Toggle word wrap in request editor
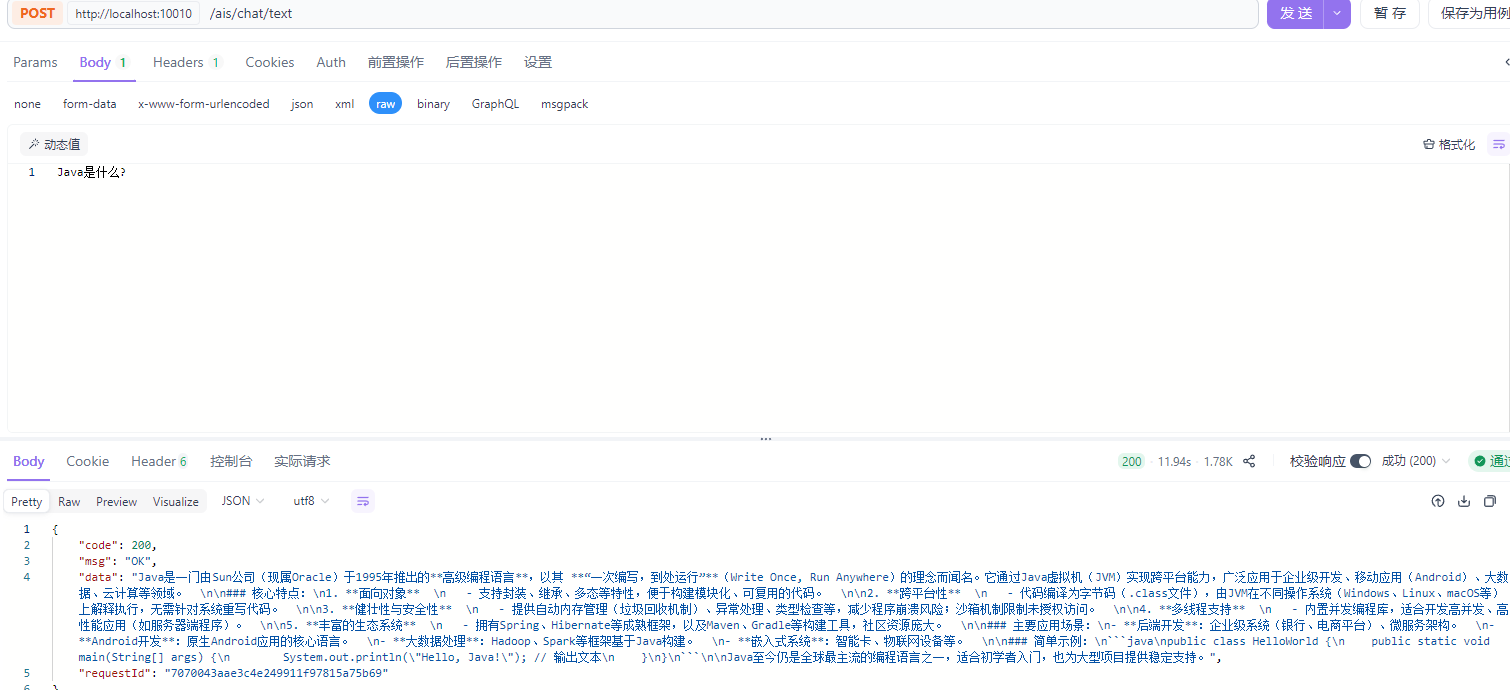This screenshot has height=690, width=1510. tap(1498, 144)
